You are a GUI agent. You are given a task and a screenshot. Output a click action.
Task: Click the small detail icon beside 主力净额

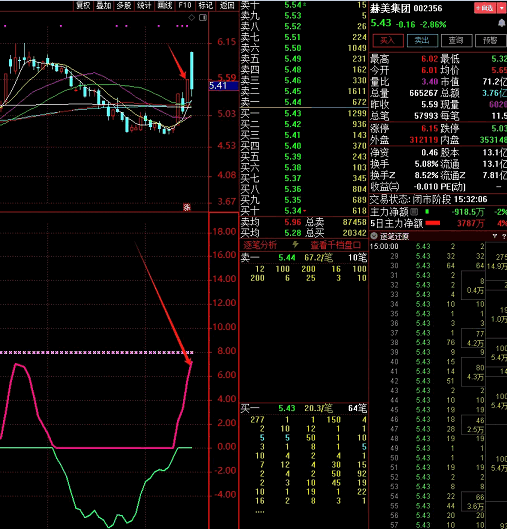pos(414,212)
